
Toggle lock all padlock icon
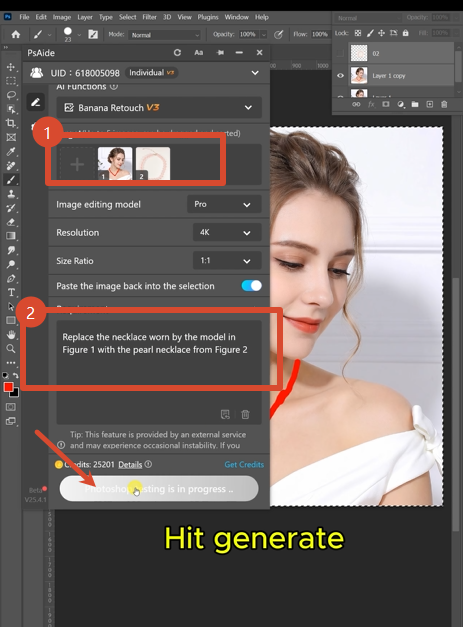pos(405,33)
